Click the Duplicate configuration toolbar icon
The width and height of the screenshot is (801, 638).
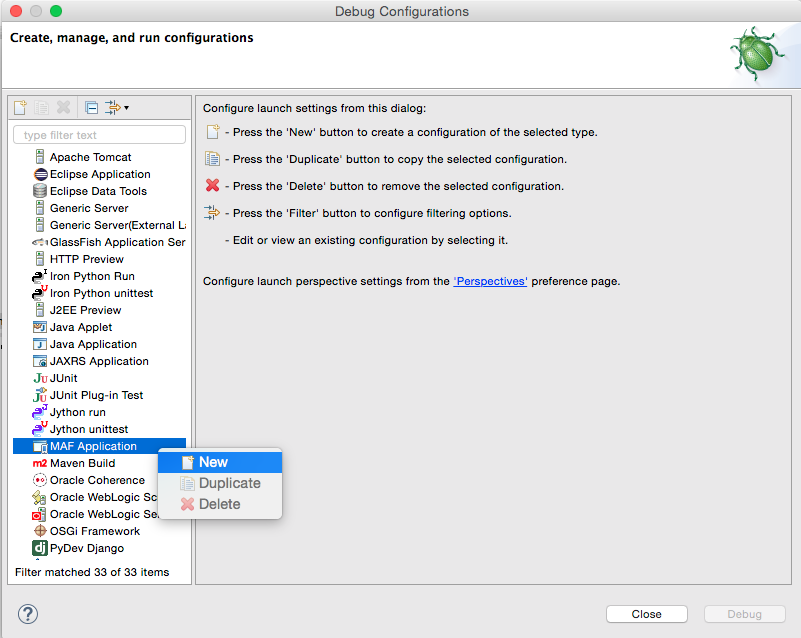tap(41, 107)
